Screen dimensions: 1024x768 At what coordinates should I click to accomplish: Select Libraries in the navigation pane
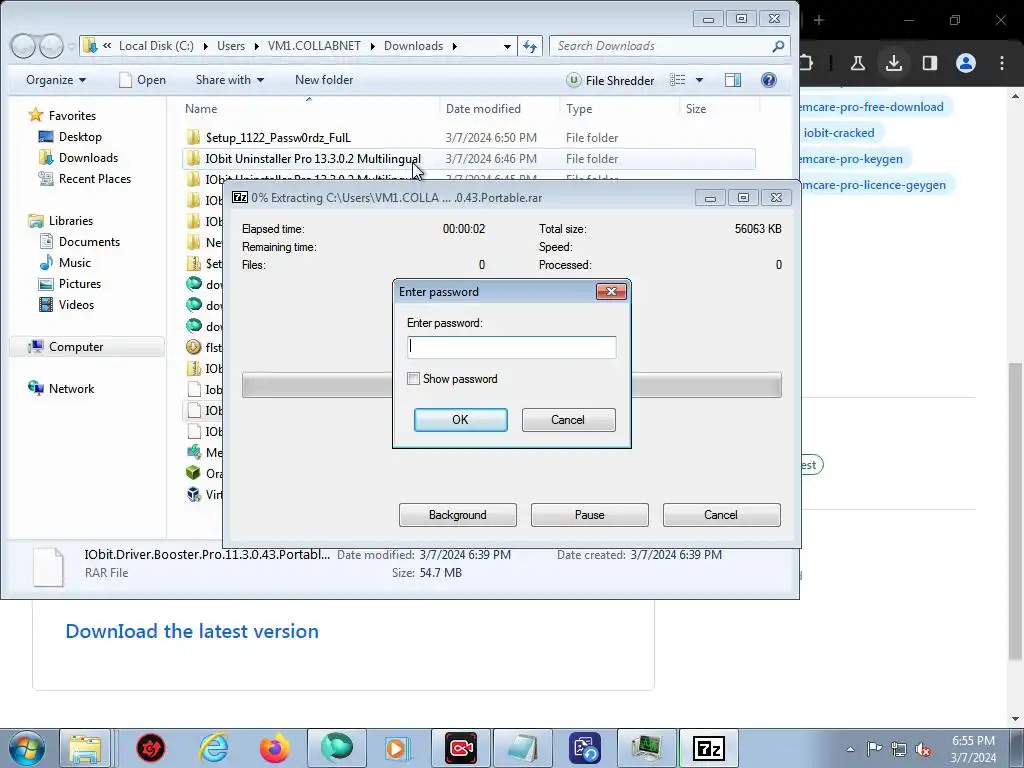(71, 221)
